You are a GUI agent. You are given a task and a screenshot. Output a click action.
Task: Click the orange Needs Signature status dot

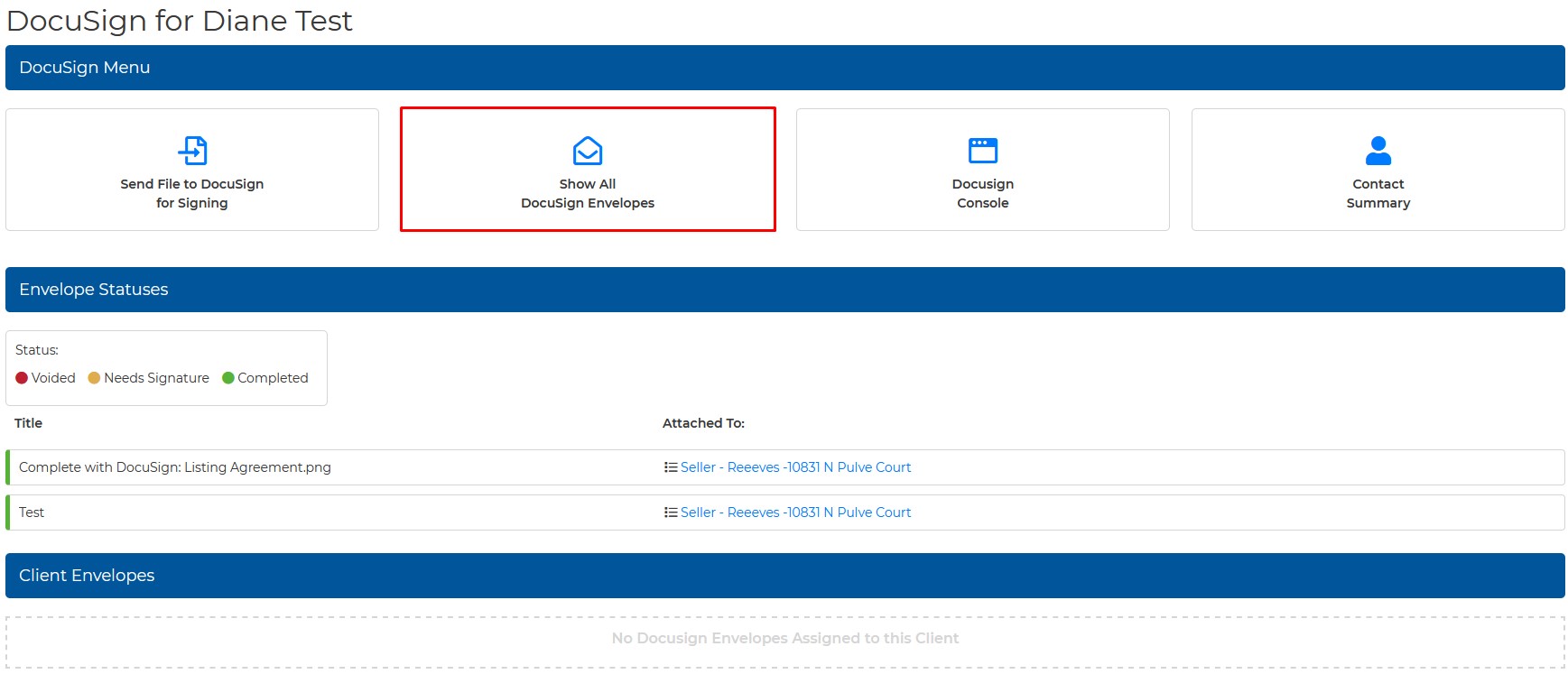click(x=94, y=378)
